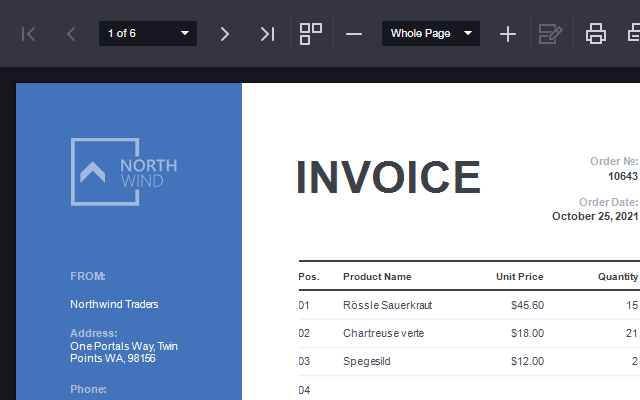Image resolution: width=640 pixels, height=400 pixels.
Task: Expand the Whole Page zoom dropdown arrow
Action: point(468,34)
